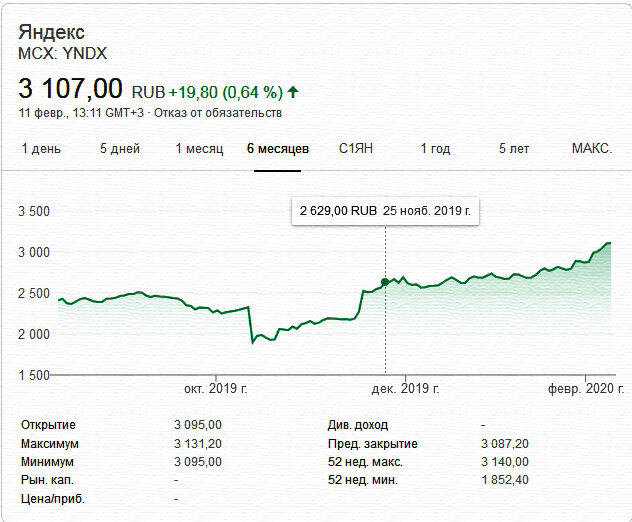
Task: Select the '6 месяцев' tab
Action: 278,149
